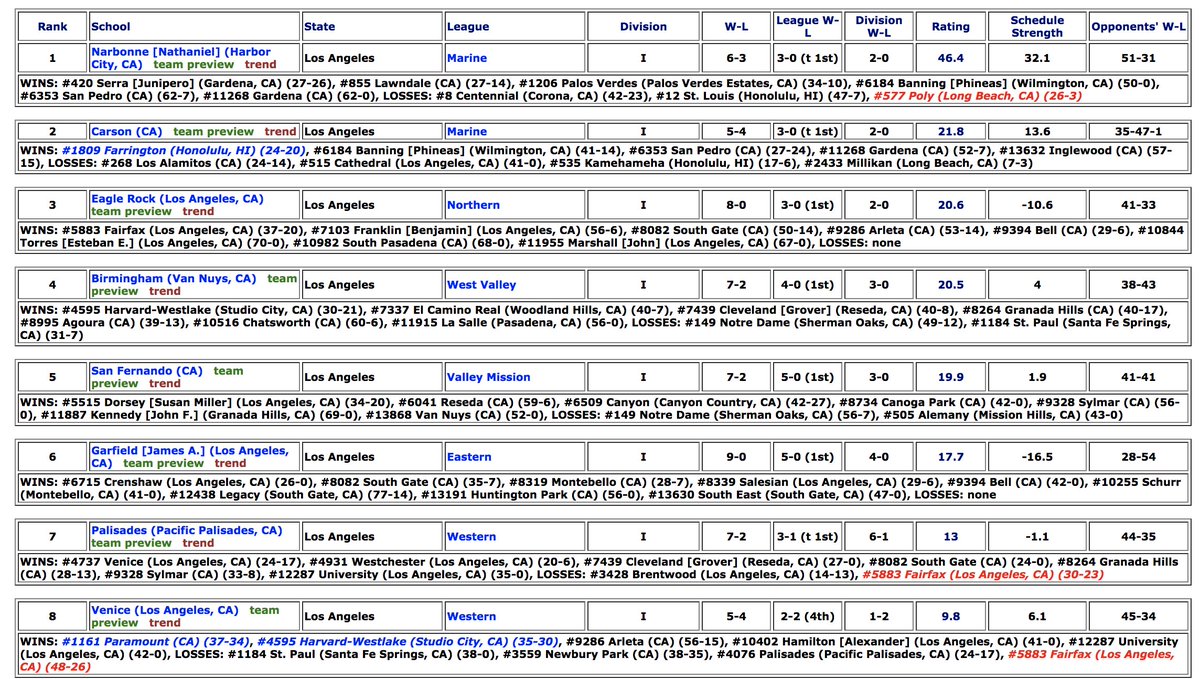Open Birmingham's trend link
Image resolution: width=1200 pixels, height=679 pixels.
[165, 291]
